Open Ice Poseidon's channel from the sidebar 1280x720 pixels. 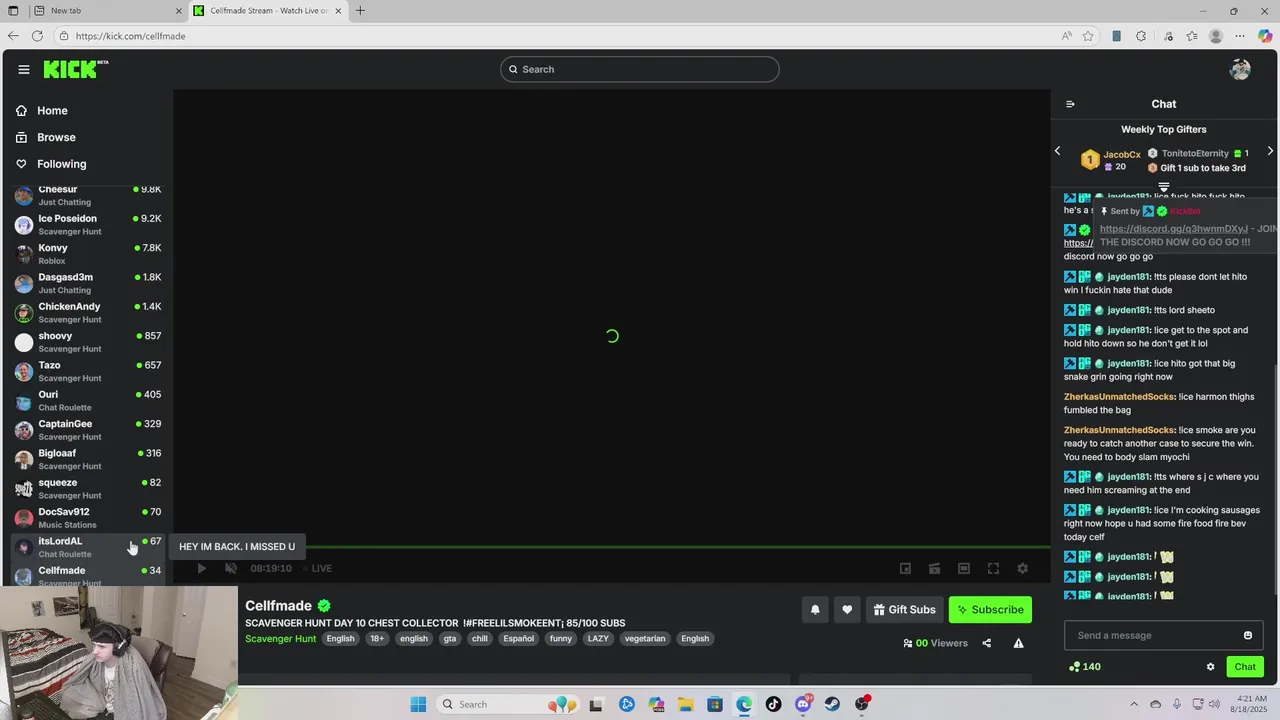tap(88, 225)
